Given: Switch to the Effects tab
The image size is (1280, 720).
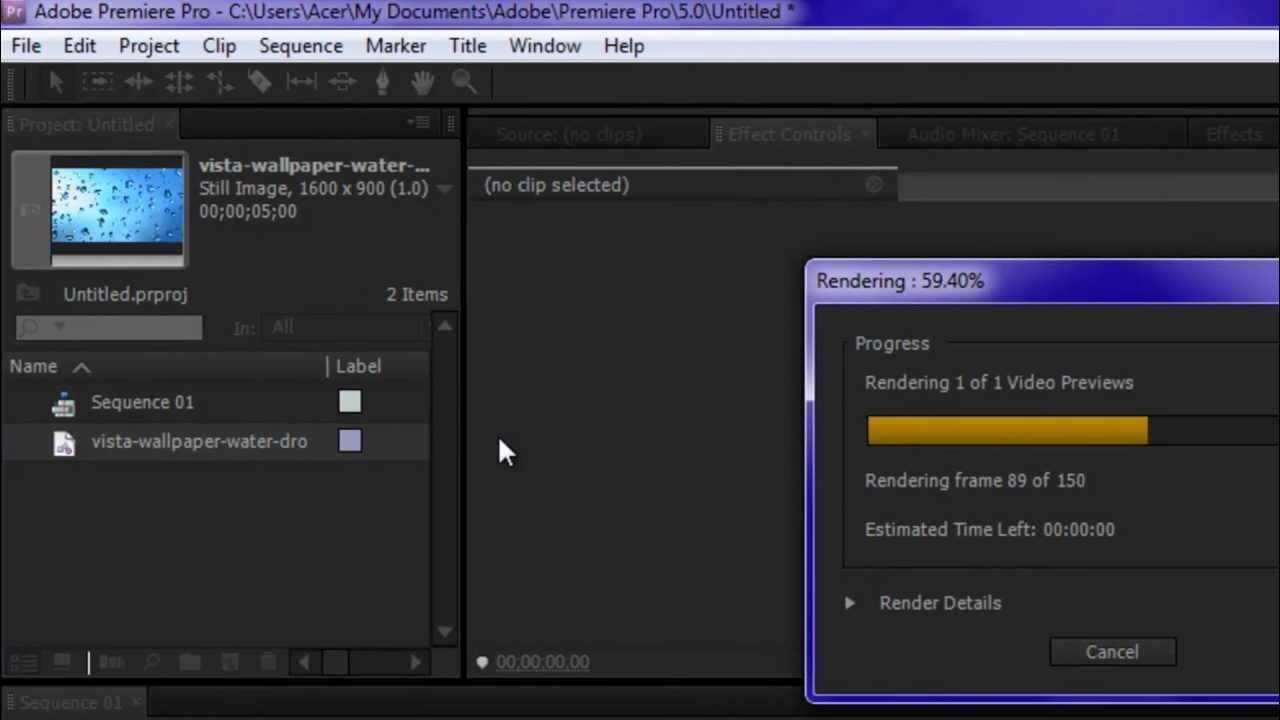Looking at the screenshot, I should click(1234, 135).
